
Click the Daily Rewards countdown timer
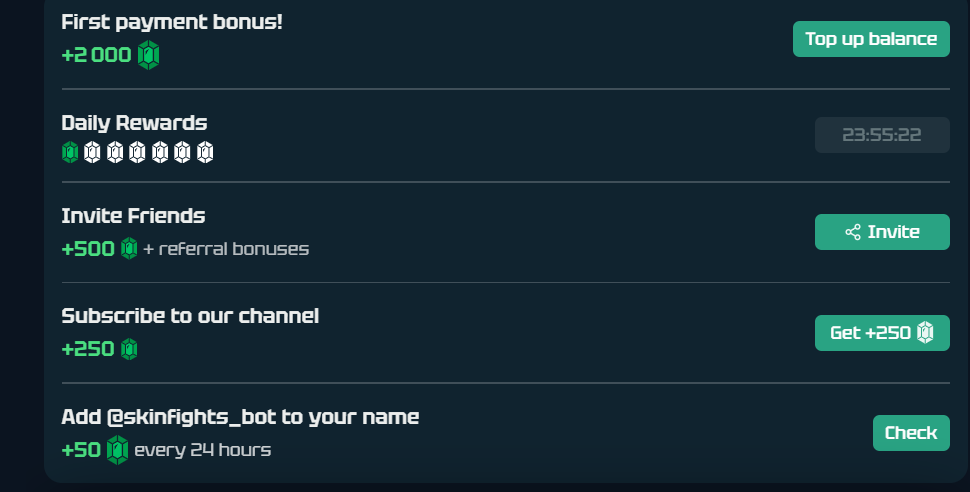pyautogui.click(x=882, y=135)
